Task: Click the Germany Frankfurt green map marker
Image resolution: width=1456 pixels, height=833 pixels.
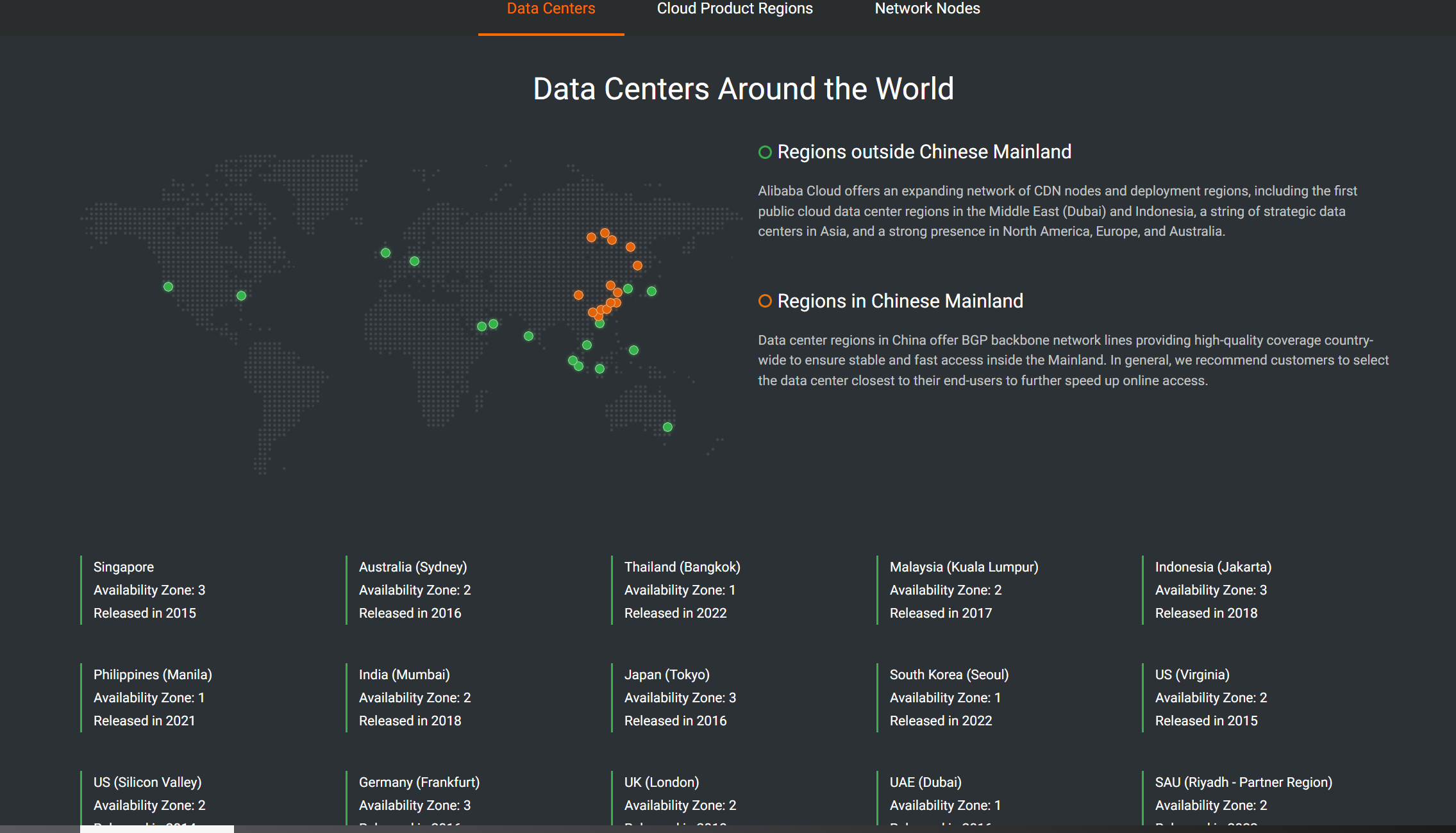Action: 414,261
